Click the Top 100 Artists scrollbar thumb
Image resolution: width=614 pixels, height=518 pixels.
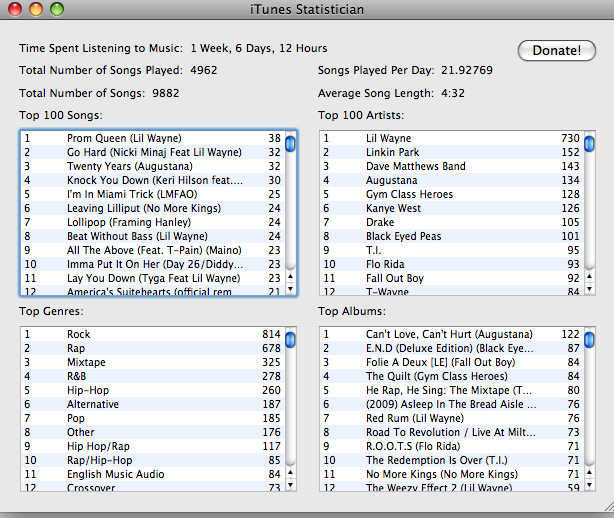point(589,143)
